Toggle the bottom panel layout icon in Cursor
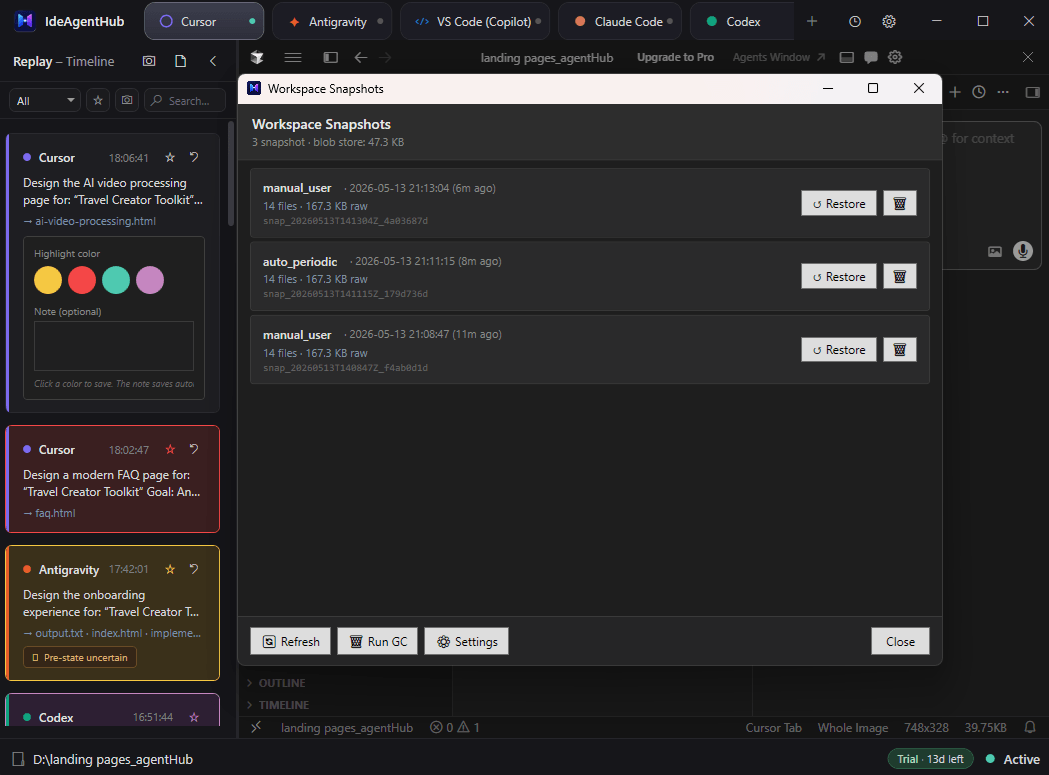The height and width of the screenshot is (775, 1049). tap(846, 58)
